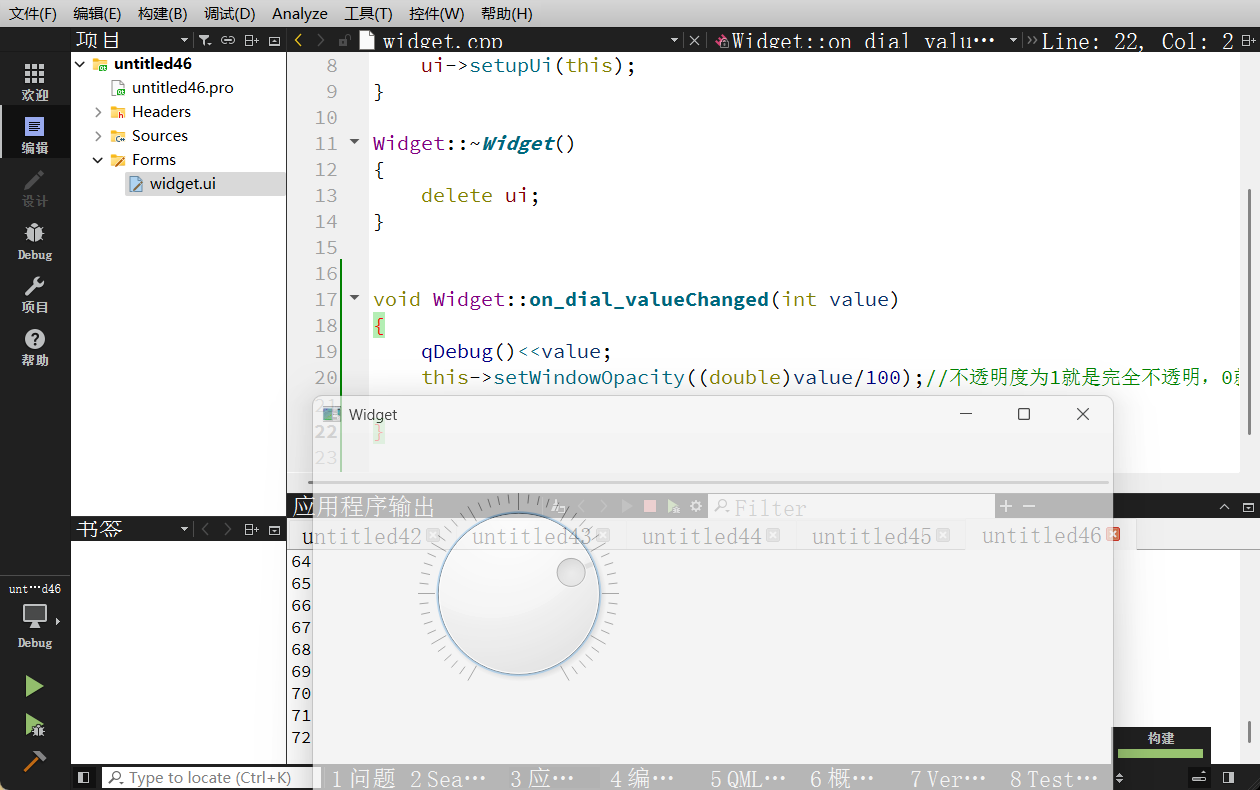Open the 编辑(E) menu
1260x790 pixels.
click(x=97, y=14)
